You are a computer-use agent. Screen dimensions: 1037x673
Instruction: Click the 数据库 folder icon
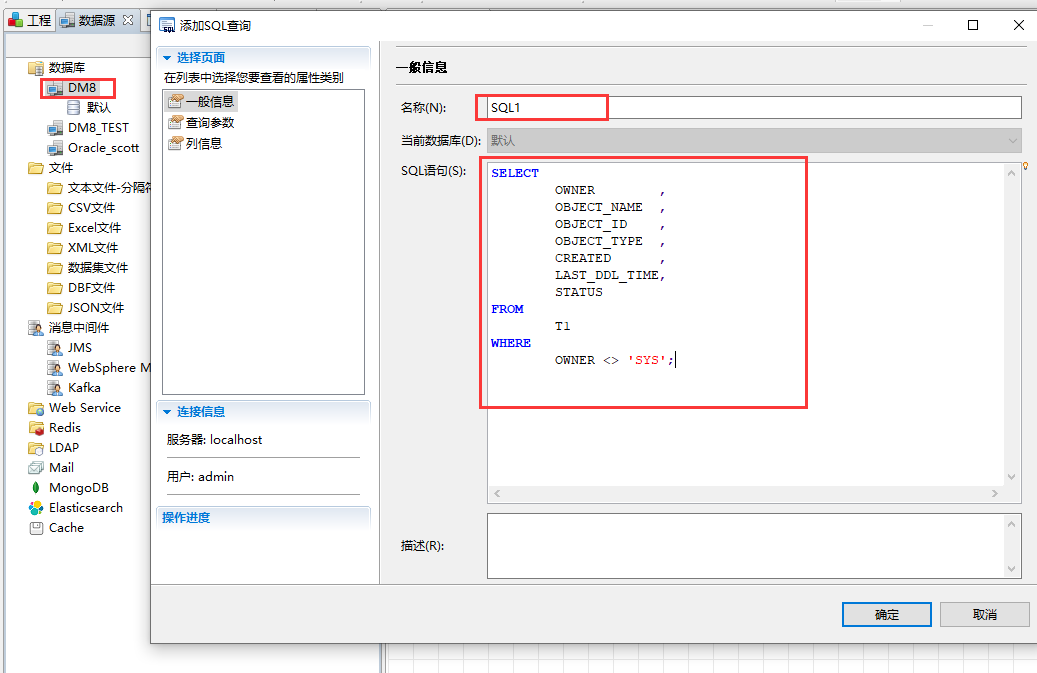tap(36, 67)
